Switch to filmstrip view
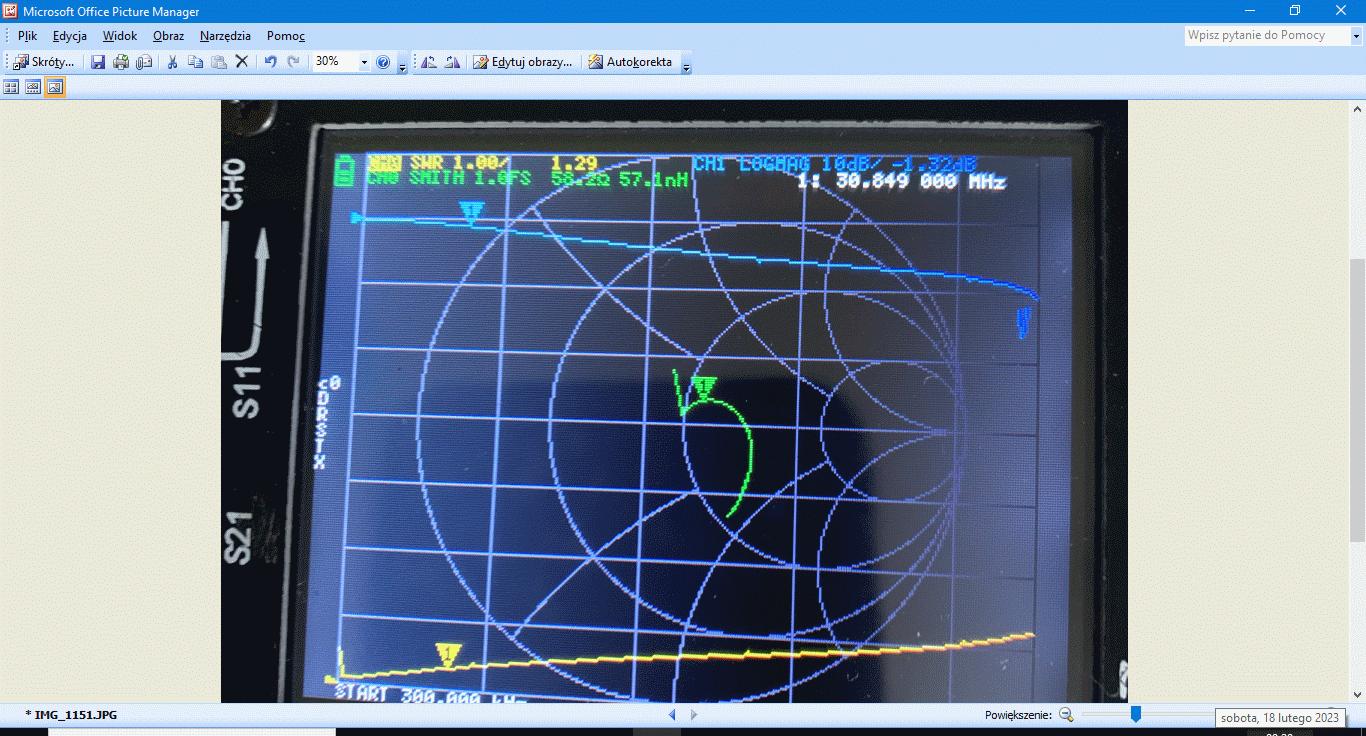This screenshot has height=736, width=1366. coord(33,87)
